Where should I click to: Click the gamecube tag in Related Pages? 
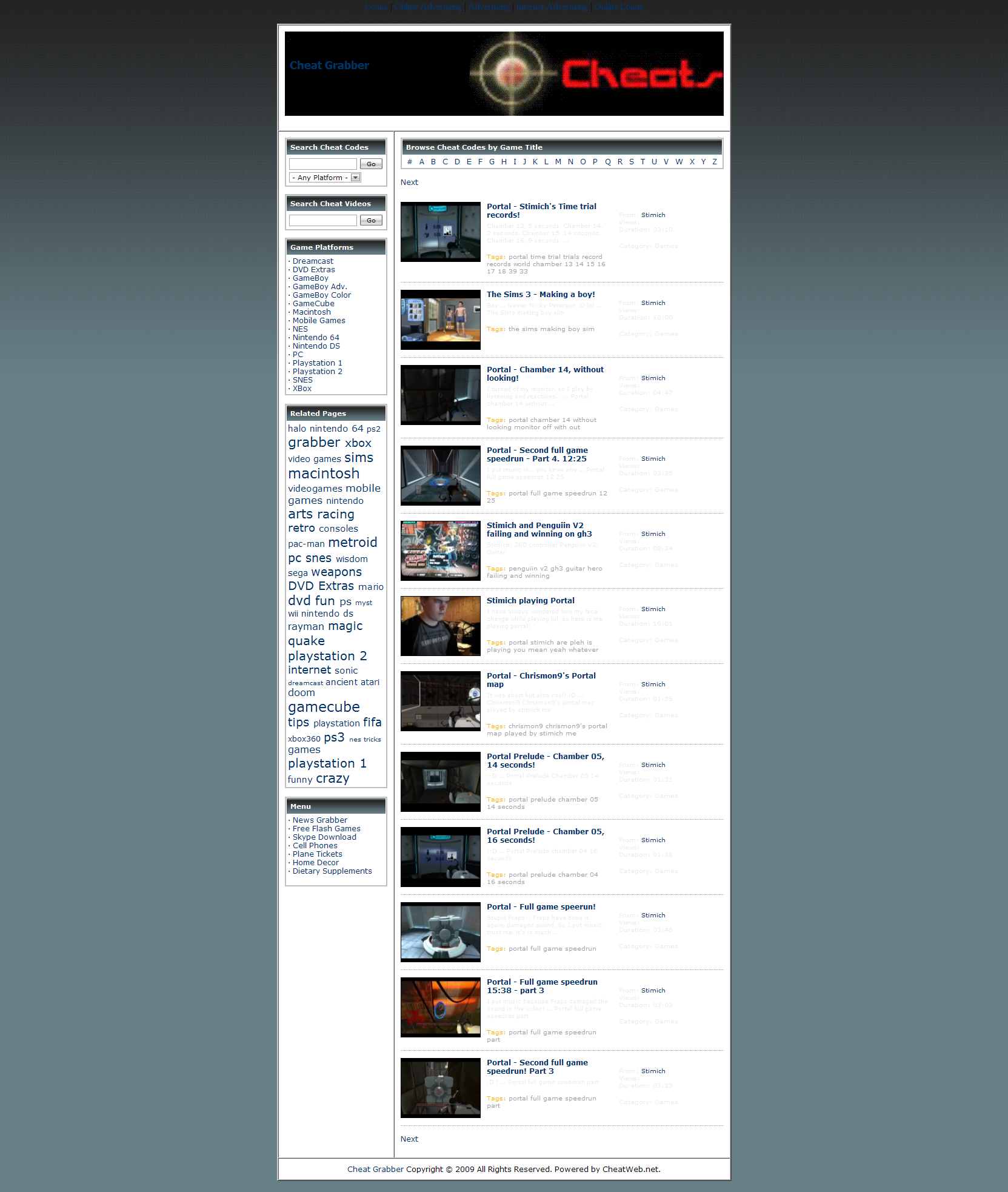click(324, 707)
